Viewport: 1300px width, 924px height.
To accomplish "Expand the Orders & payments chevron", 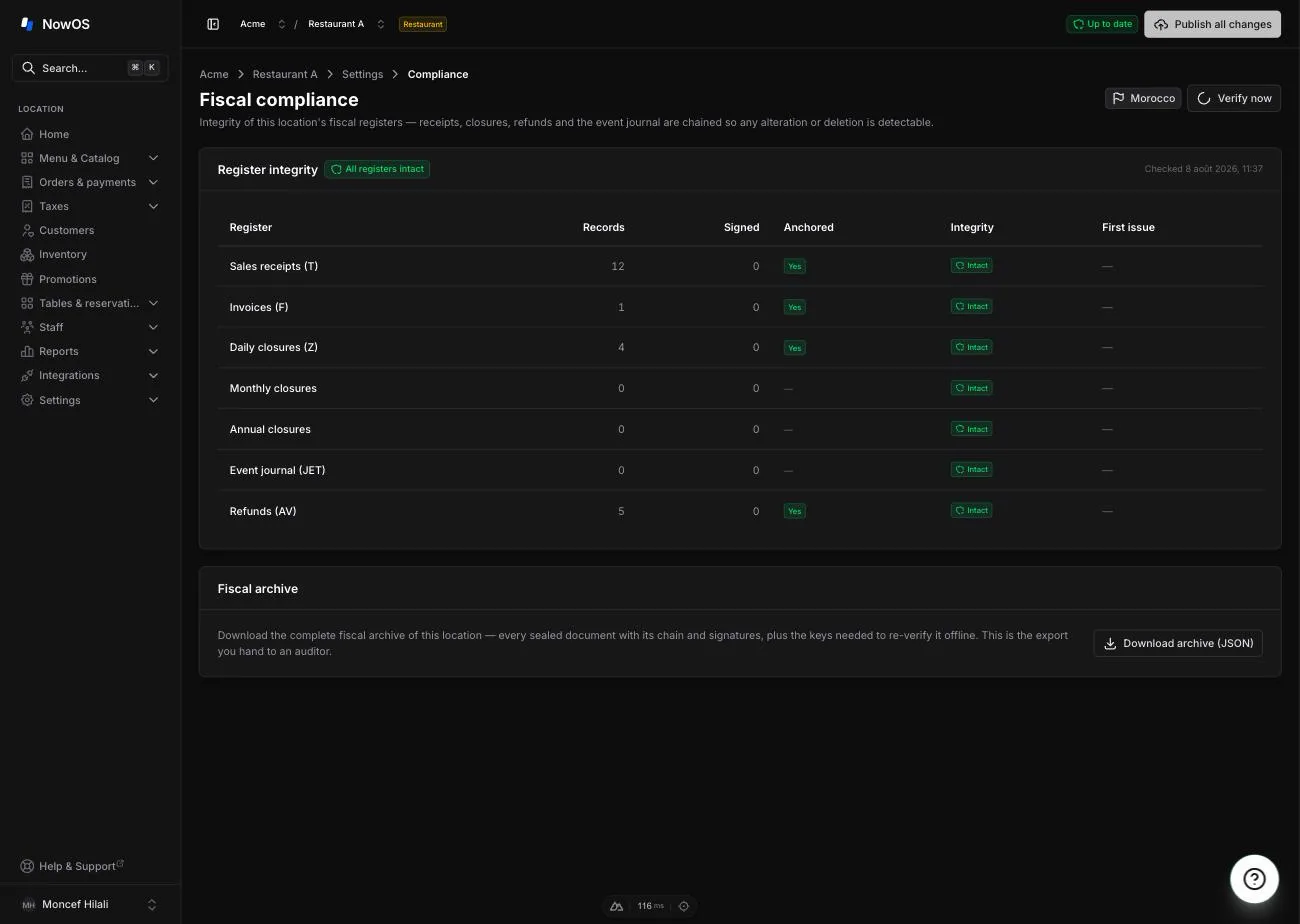I will (153, 182).
